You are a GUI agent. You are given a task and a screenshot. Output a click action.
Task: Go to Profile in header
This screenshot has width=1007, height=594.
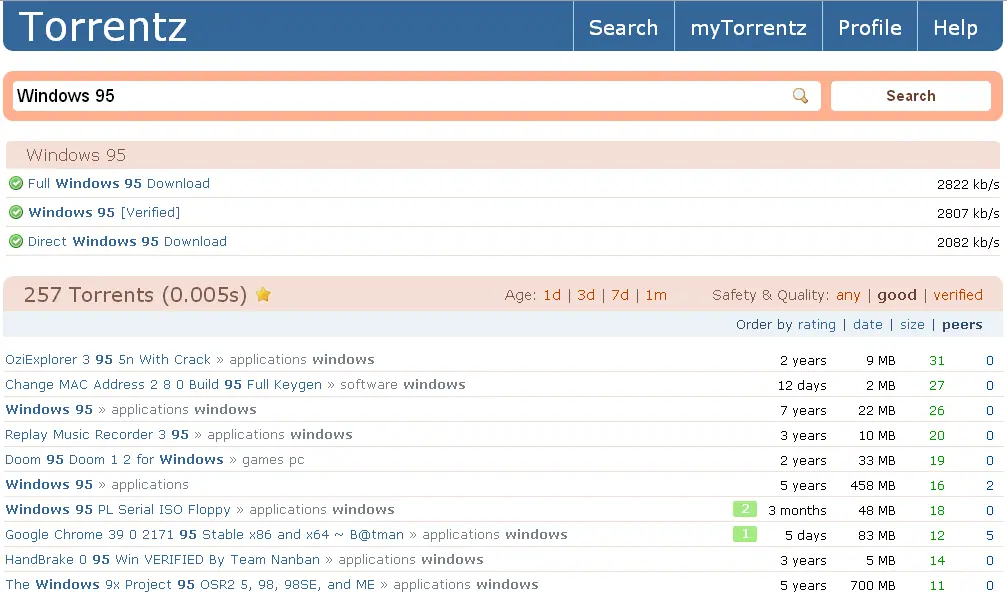(870, 28)
